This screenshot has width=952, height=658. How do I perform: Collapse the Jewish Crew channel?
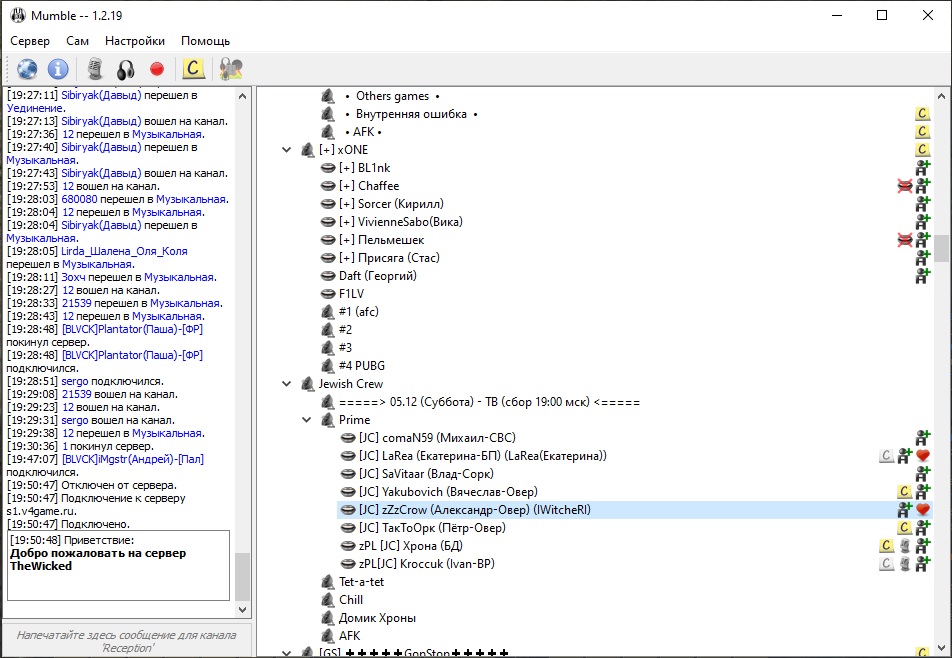click(x=289, y=384)
